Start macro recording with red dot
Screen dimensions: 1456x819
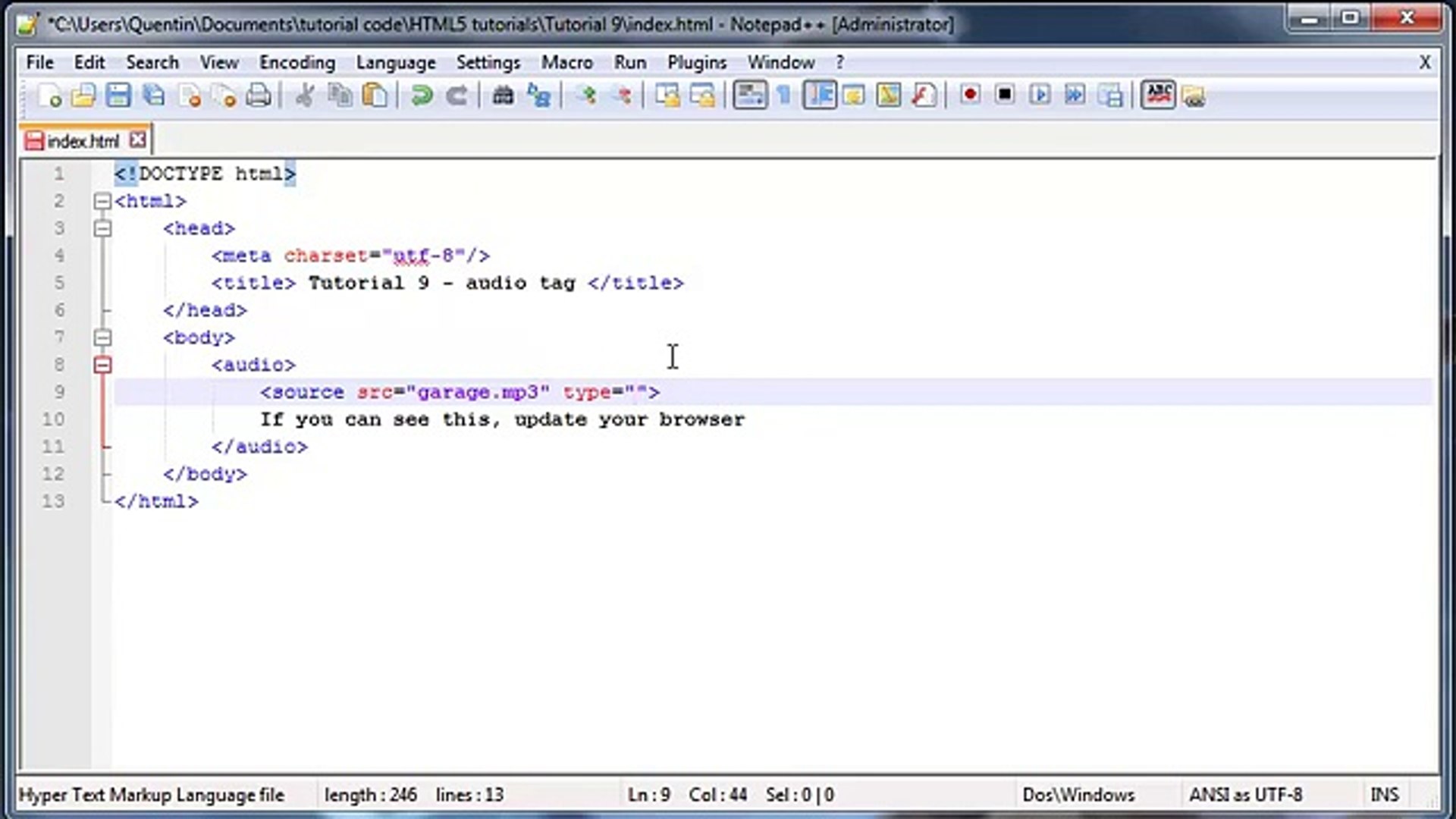pyautogui.click(x=969, y=95)
